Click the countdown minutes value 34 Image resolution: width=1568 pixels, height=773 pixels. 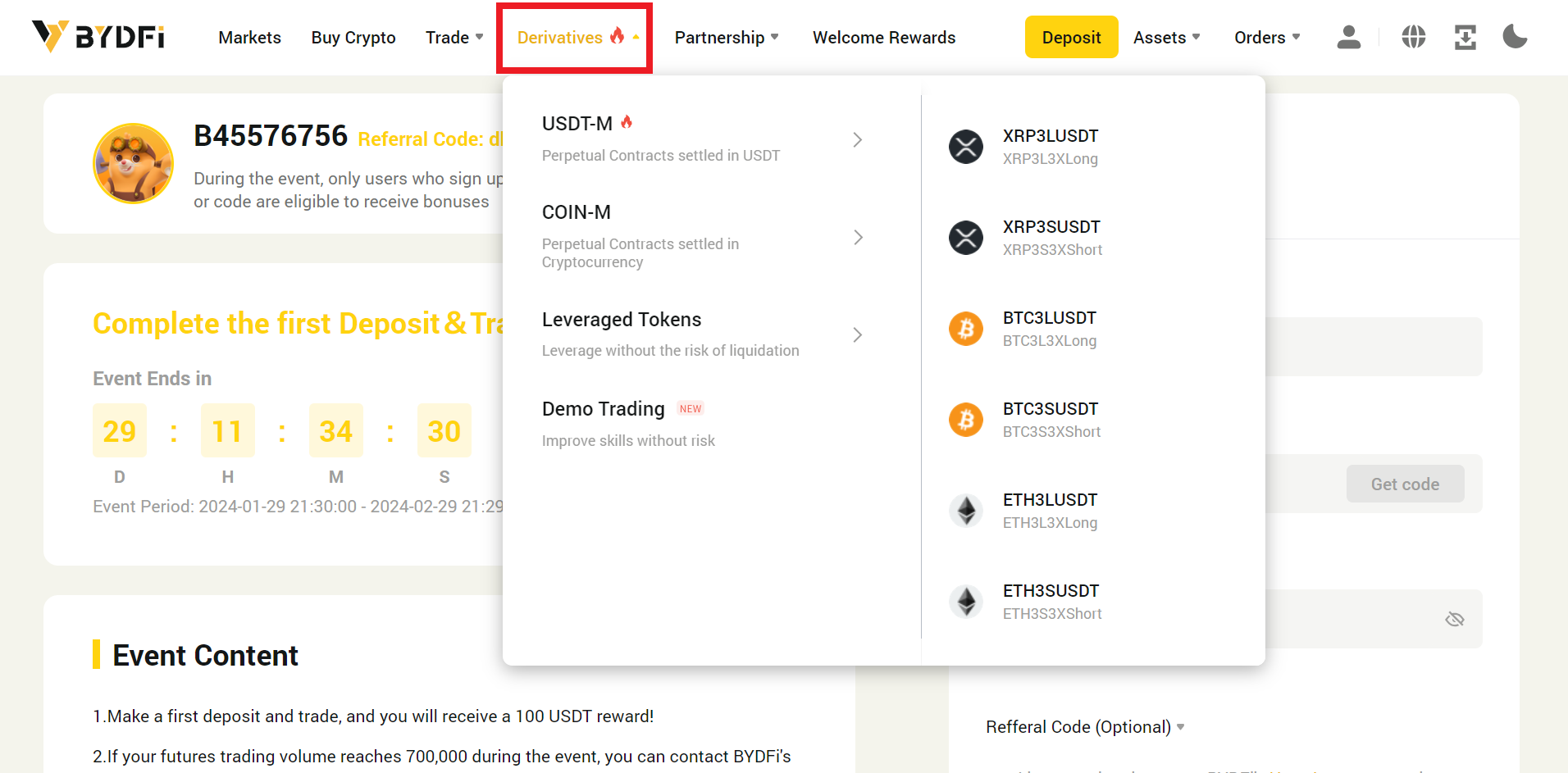(336, 430)
